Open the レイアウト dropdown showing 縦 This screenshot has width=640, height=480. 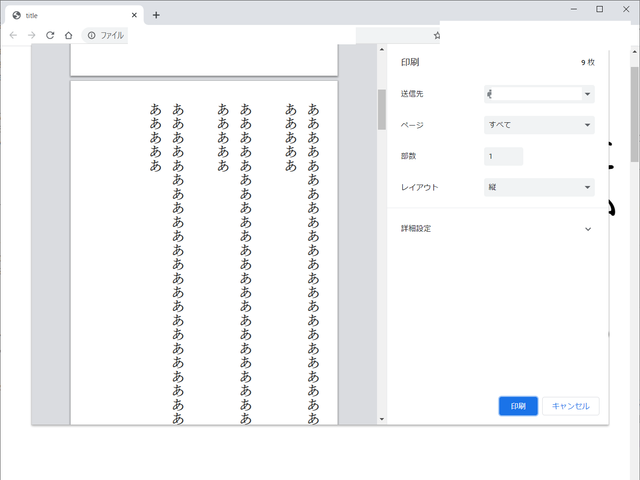point(538,187)
